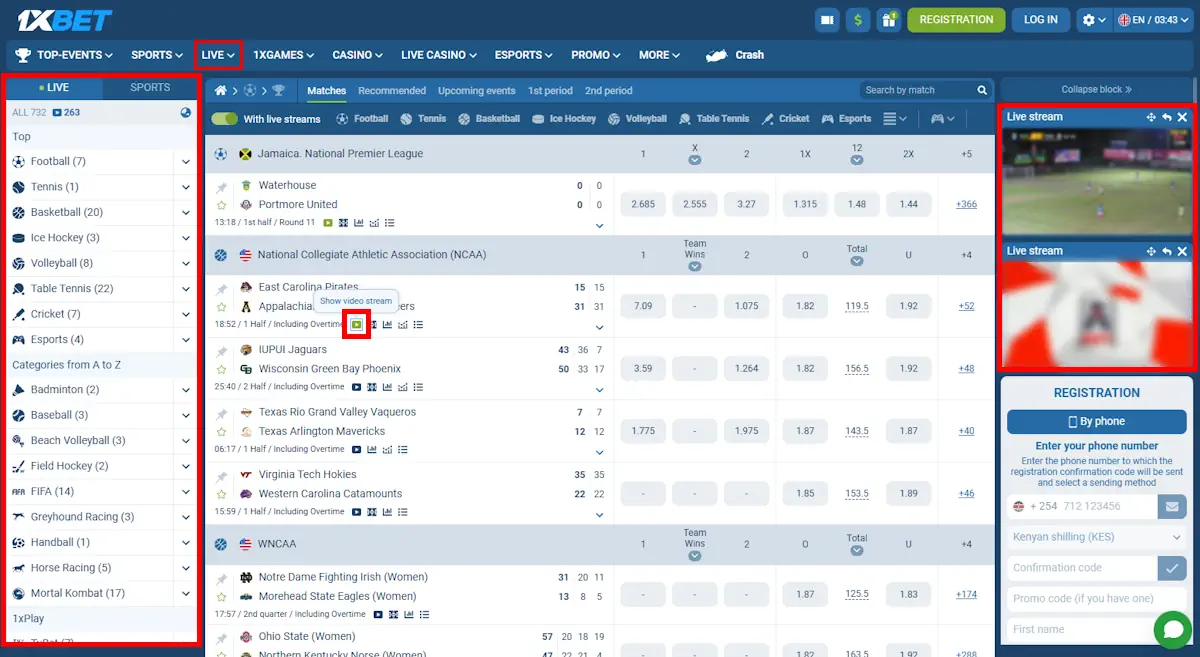Open the gift promotions icon with notification badge
The width and height of the screenshot is (1200, 657).
coord(888,19)
